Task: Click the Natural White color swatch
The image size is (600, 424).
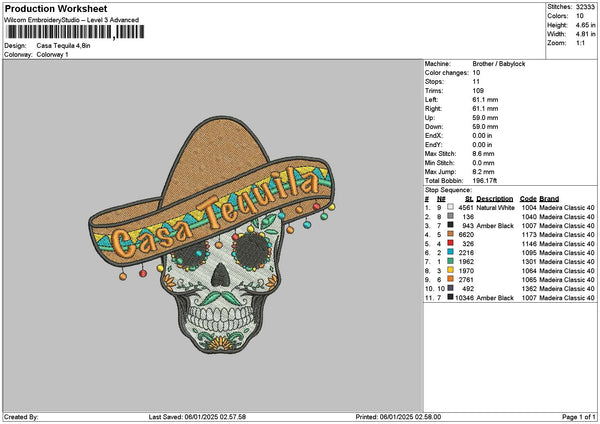Action: coord(452,207)
